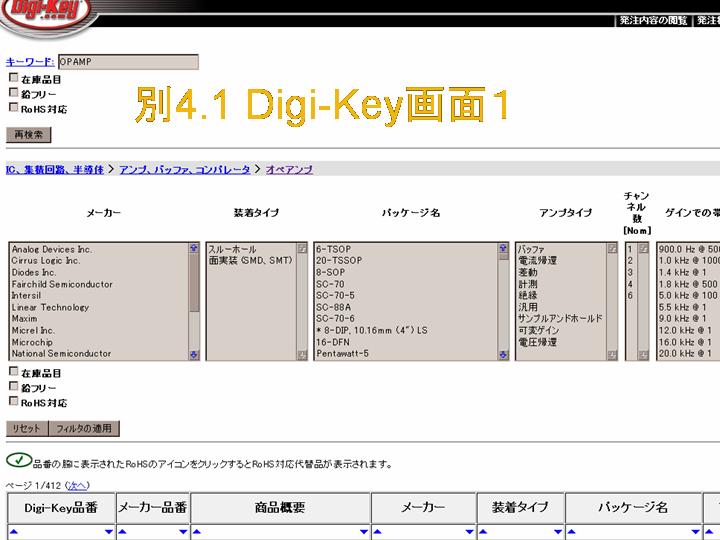
Task: Select 面実装 (SMD, SMT) mounting type
Action: pyautogui.click(x=252, y=260)
